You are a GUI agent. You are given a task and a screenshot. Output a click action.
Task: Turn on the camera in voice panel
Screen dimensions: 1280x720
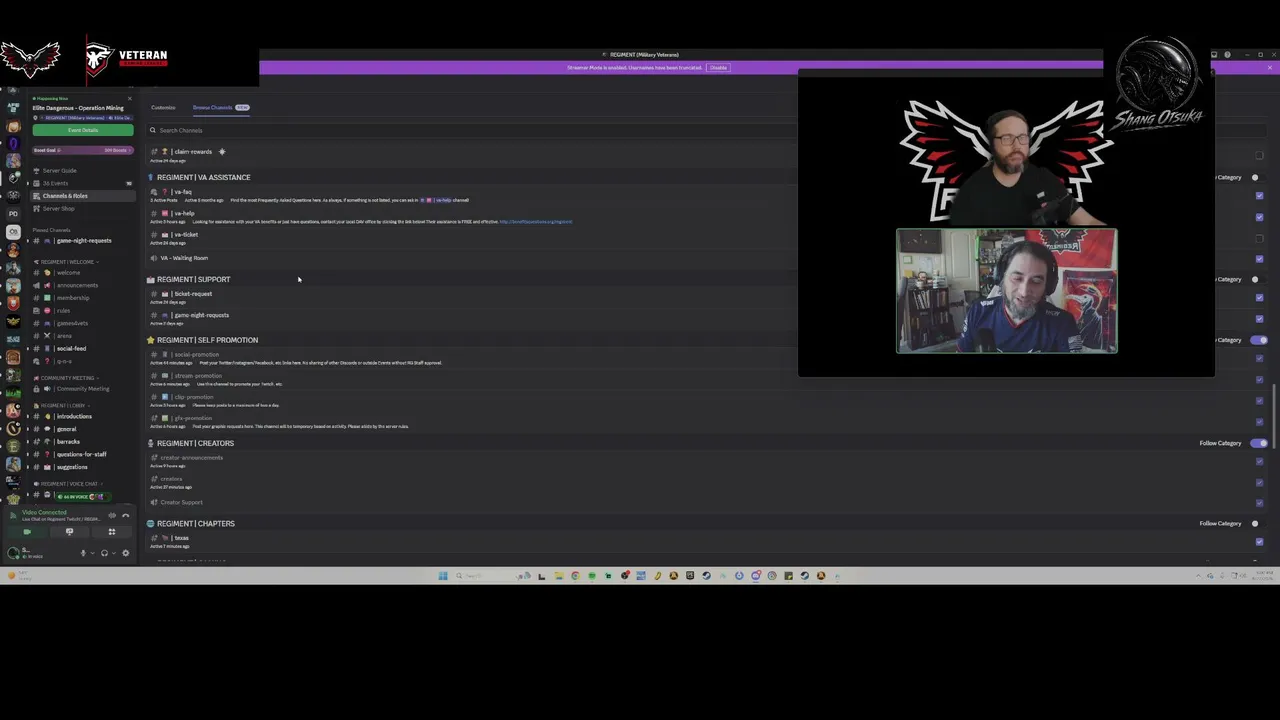pyautogui.click(x=27, y=532)
